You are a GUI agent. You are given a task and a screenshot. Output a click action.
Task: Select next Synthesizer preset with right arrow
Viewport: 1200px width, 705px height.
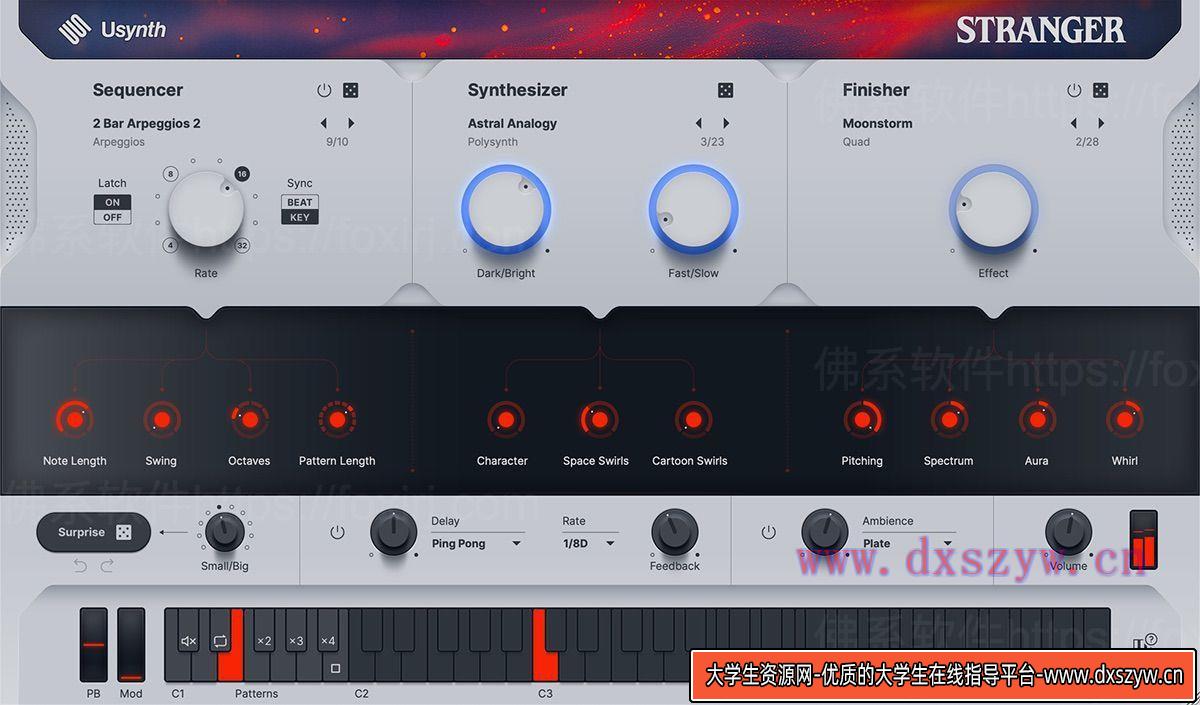[726, 124]
